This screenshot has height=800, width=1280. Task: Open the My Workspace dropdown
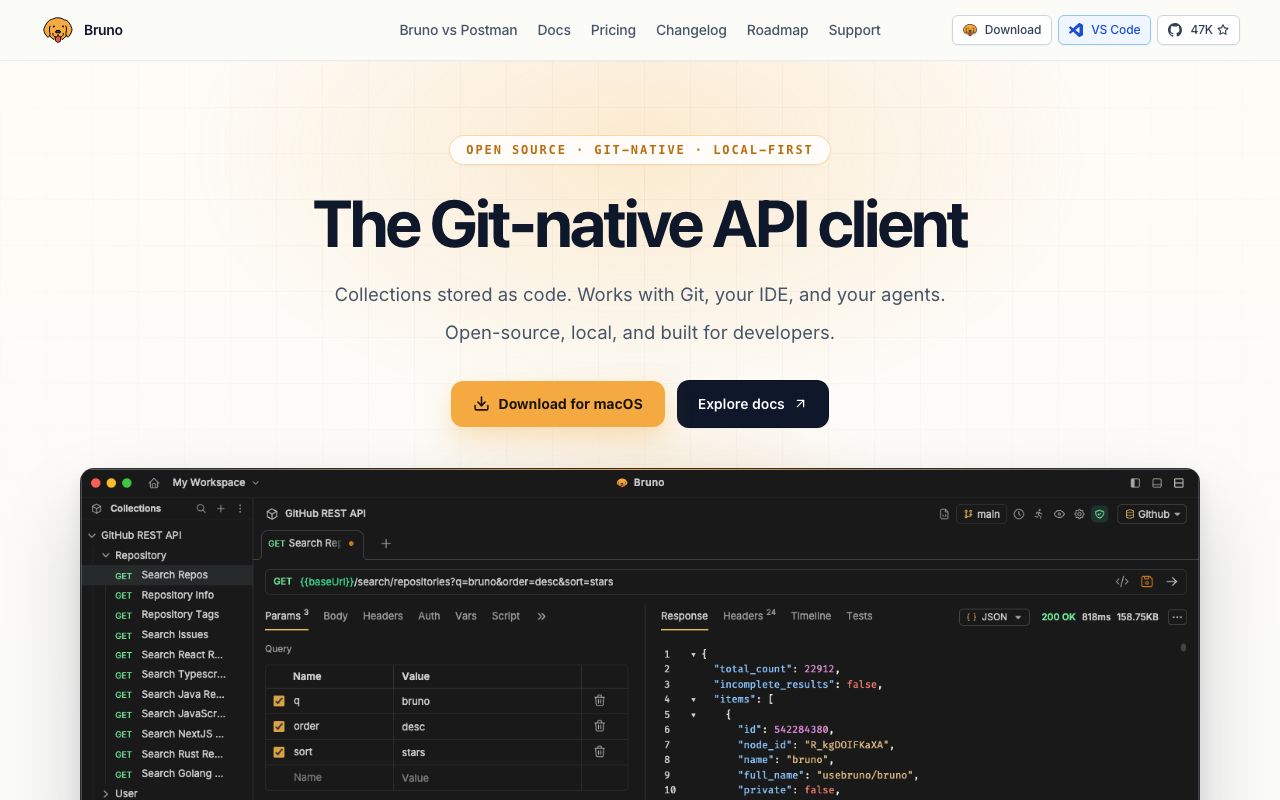click(x=216, y=483)
